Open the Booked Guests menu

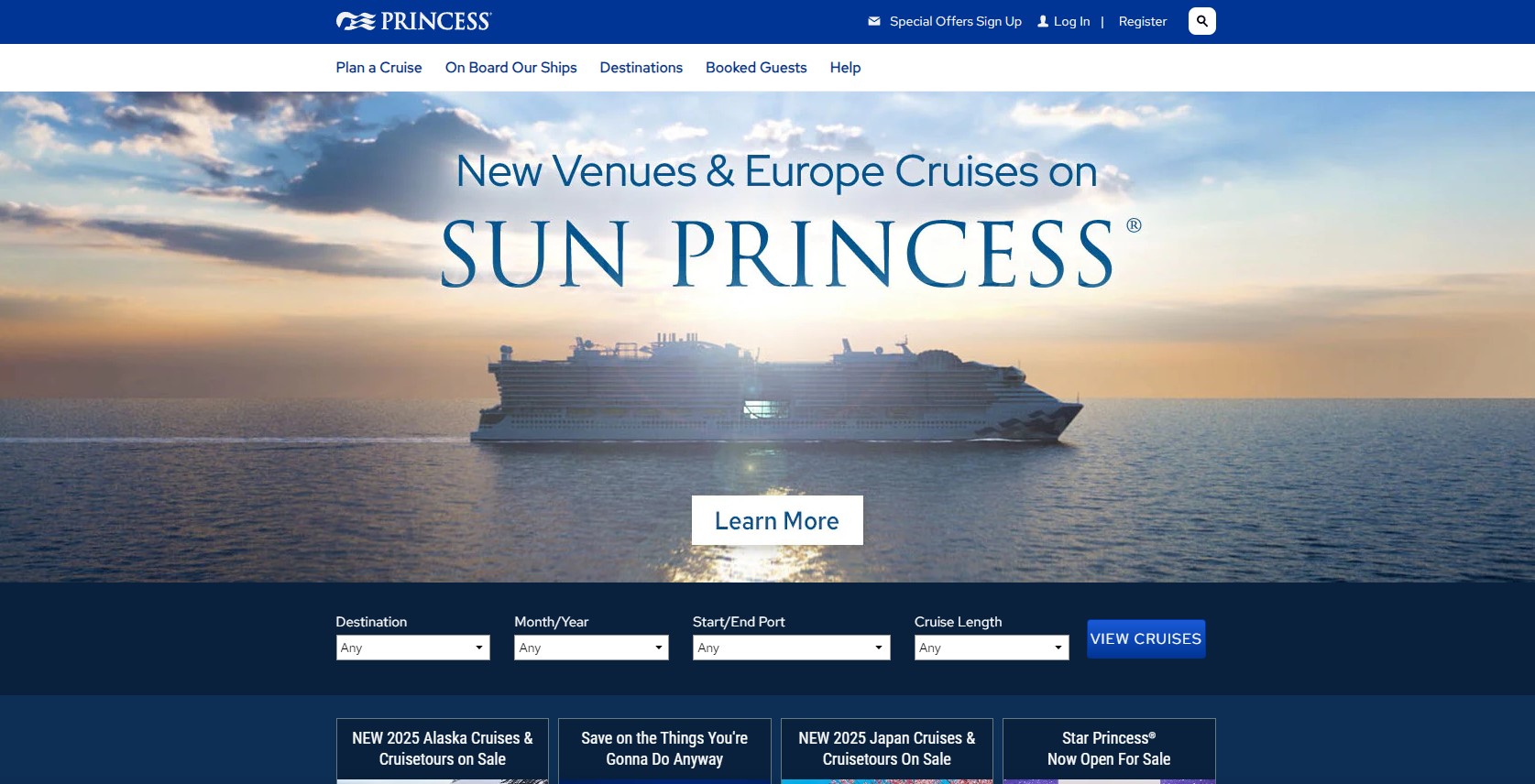click(x=756, y=68)
